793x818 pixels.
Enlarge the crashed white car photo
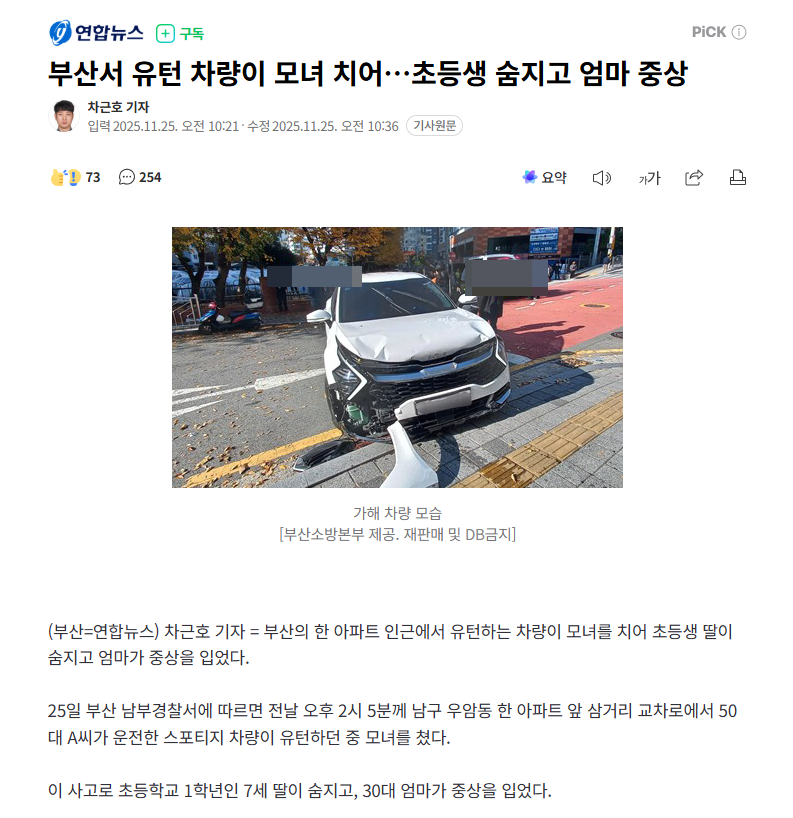click(397, 357)
